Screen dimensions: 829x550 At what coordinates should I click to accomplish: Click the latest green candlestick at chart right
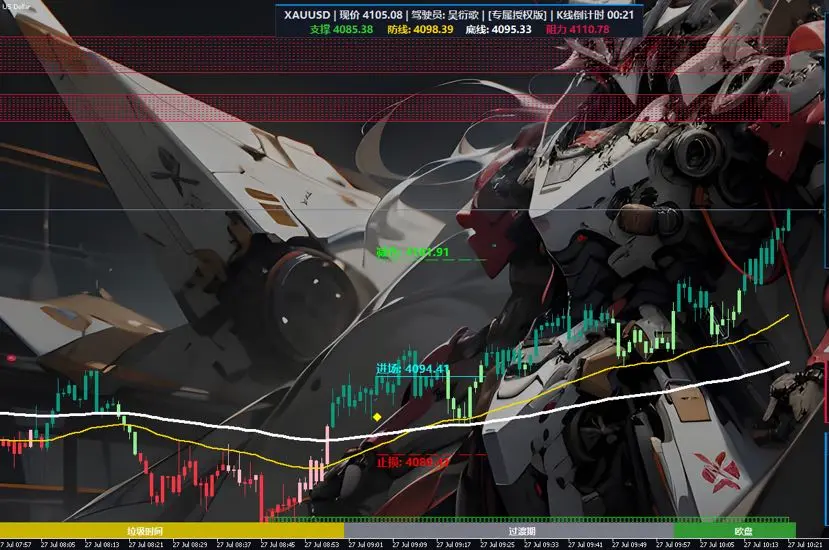tap(788, 220)
